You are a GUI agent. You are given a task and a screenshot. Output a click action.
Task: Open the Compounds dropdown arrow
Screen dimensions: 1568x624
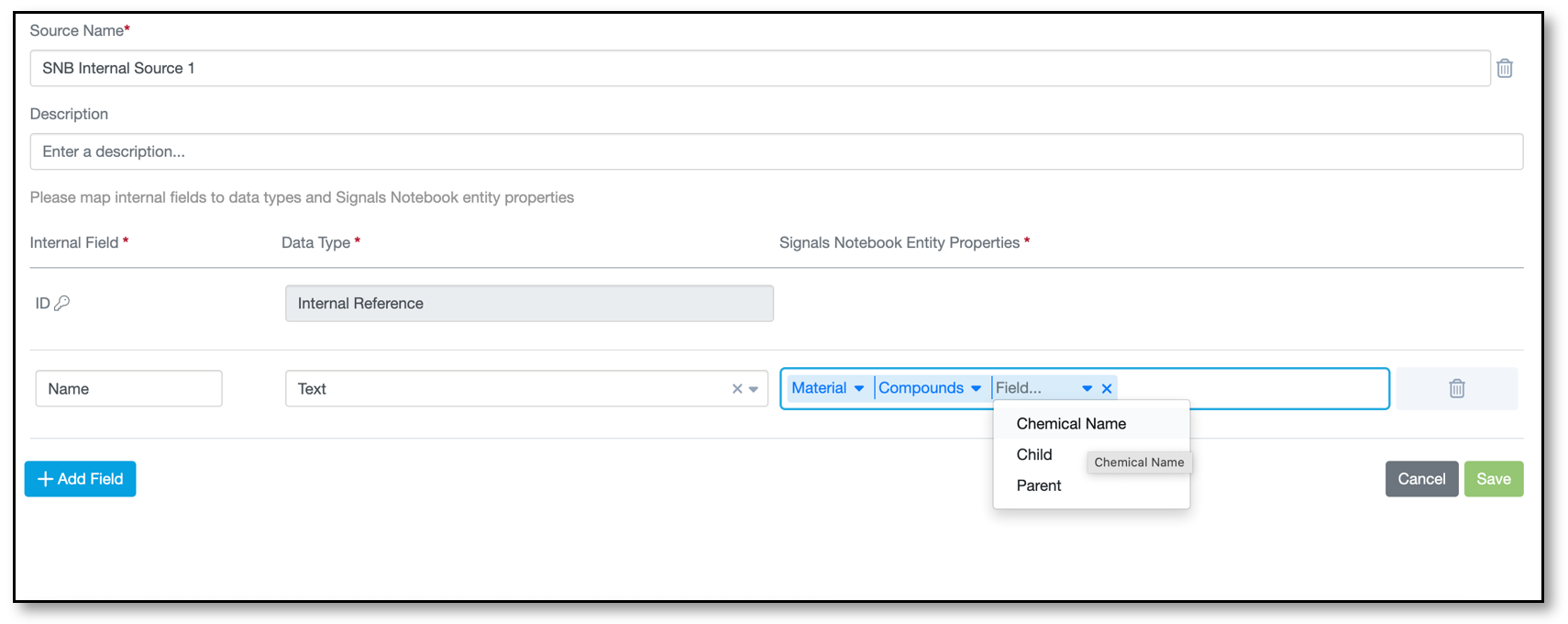tap(976, 388)
